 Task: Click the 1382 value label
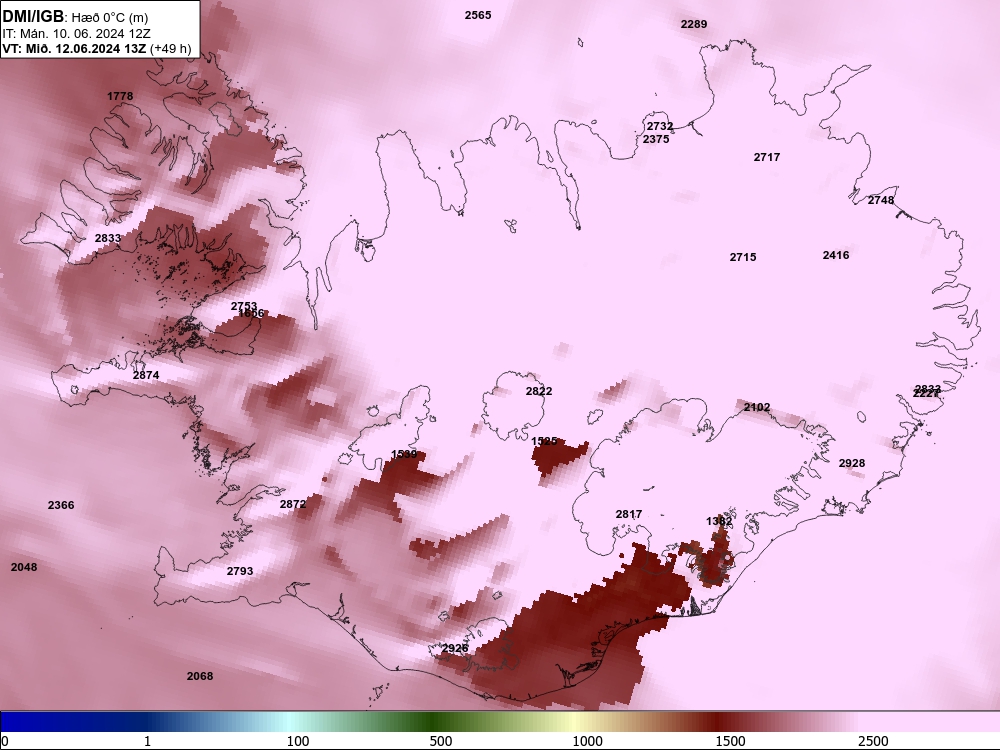click(719, 521)
